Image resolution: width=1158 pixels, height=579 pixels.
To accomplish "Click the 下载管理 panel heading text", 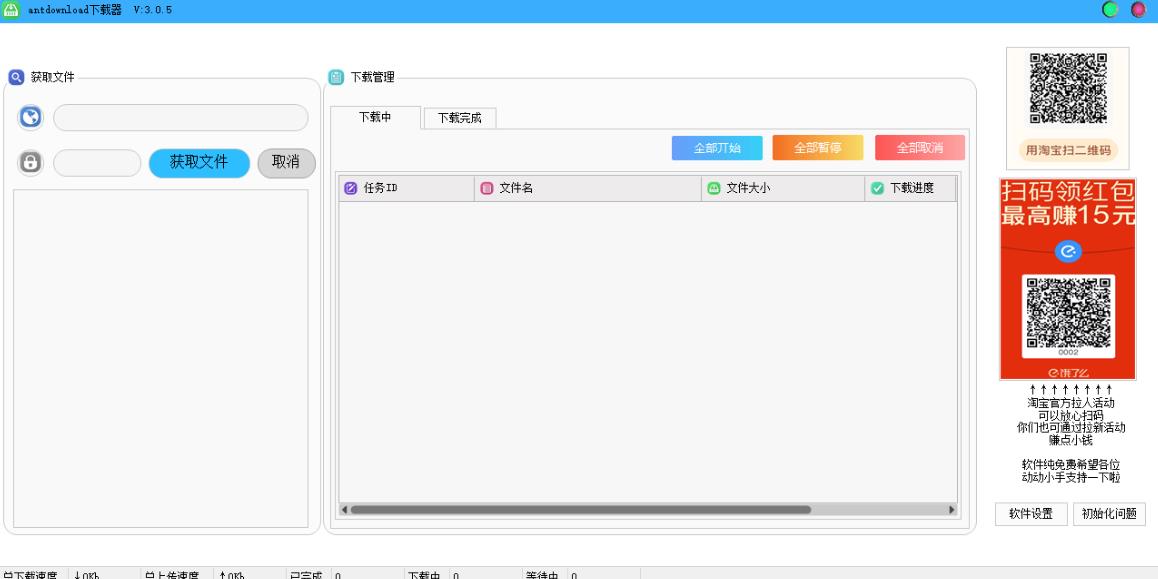I will click(372, 77).
